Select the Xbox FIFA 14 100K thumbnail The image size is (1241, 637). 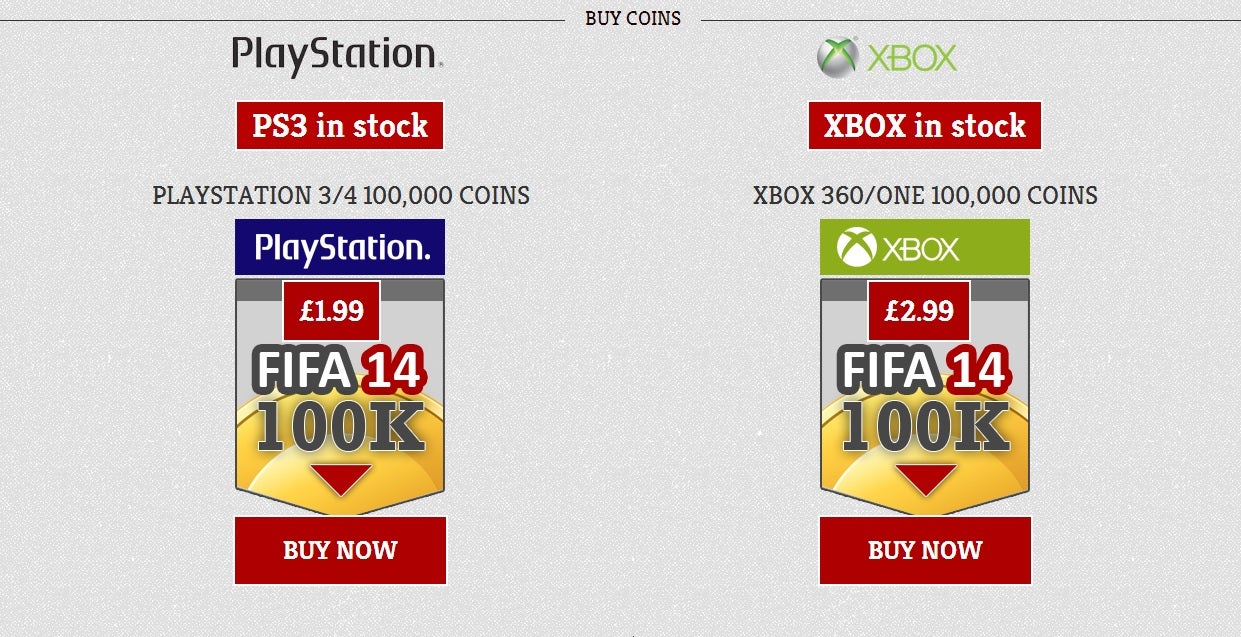click(x=925, y=397)
